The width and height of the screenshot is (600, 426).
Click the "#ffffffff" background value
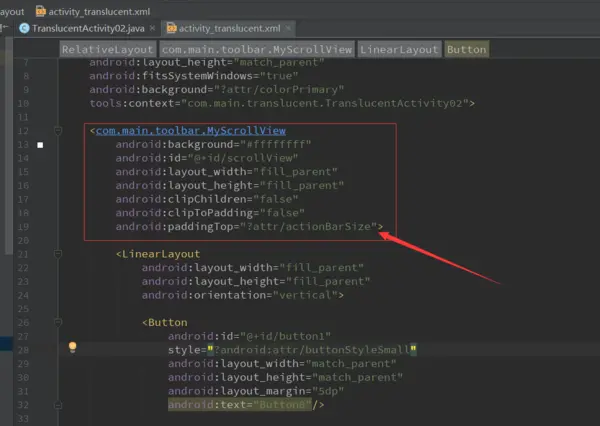[276, 144]
